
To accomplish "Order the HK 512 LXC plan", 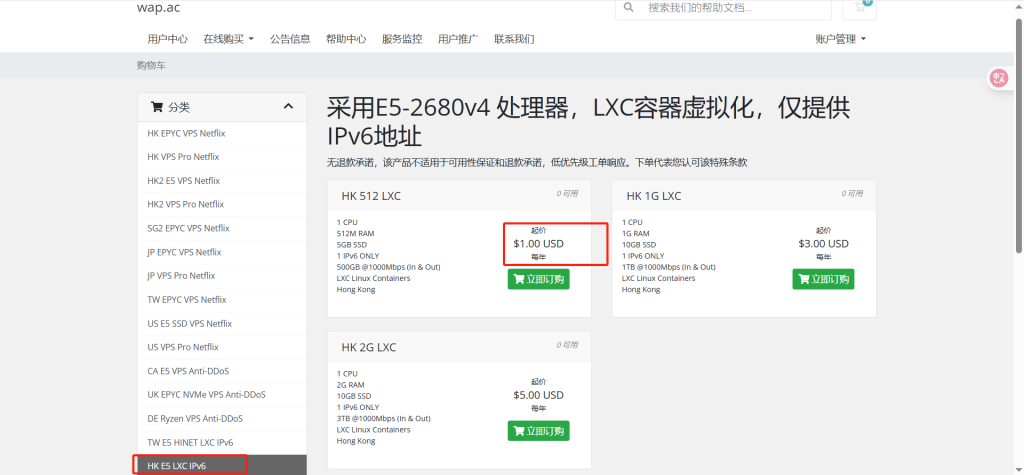I will coord(538,279).
